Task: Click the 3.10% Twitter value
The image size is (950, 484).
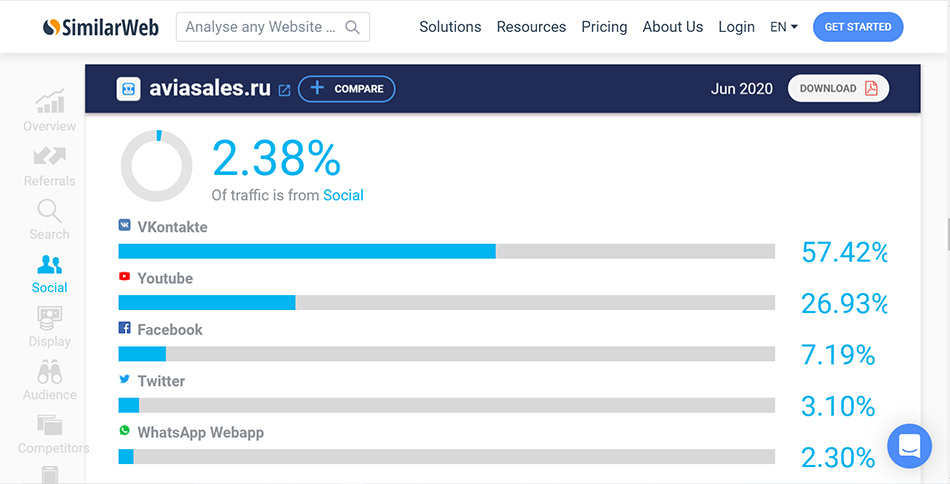Action: 839,406
